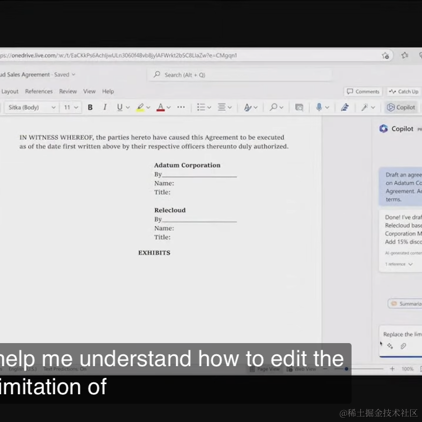Open the Styles gallery icon

[x=248, y=107]
